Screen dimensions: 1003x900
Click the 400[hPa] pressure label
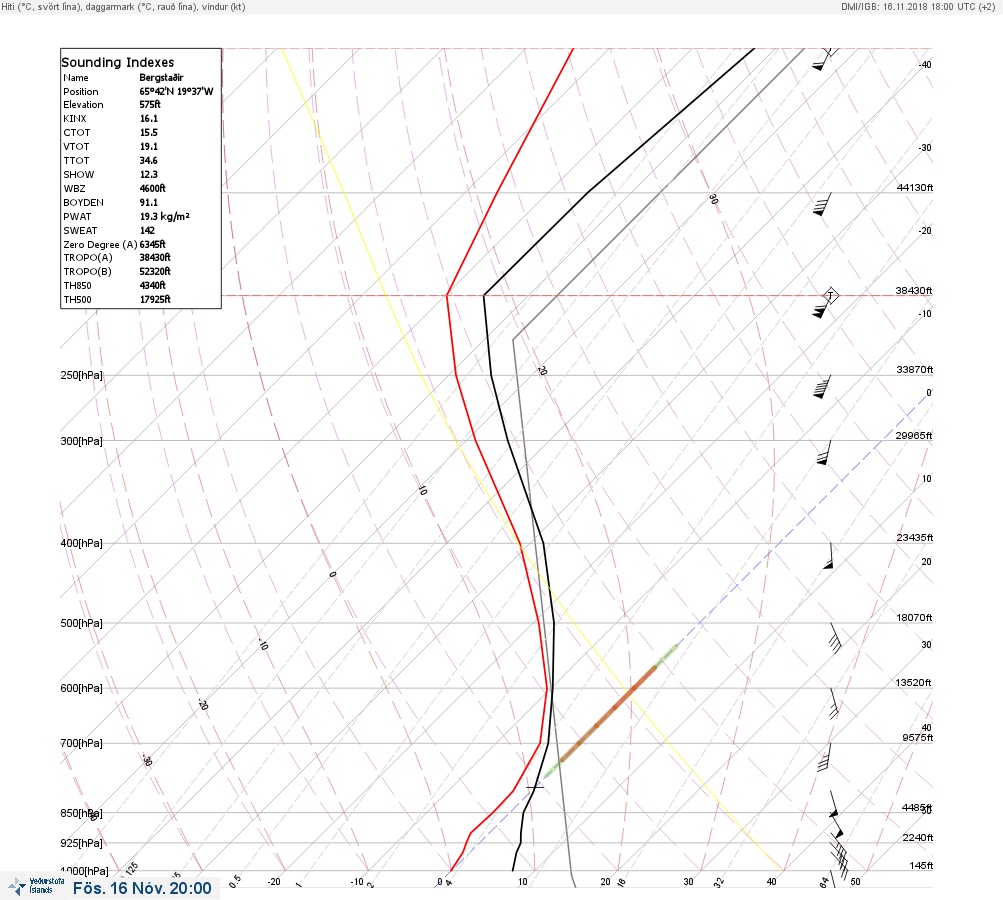[81, 544]
